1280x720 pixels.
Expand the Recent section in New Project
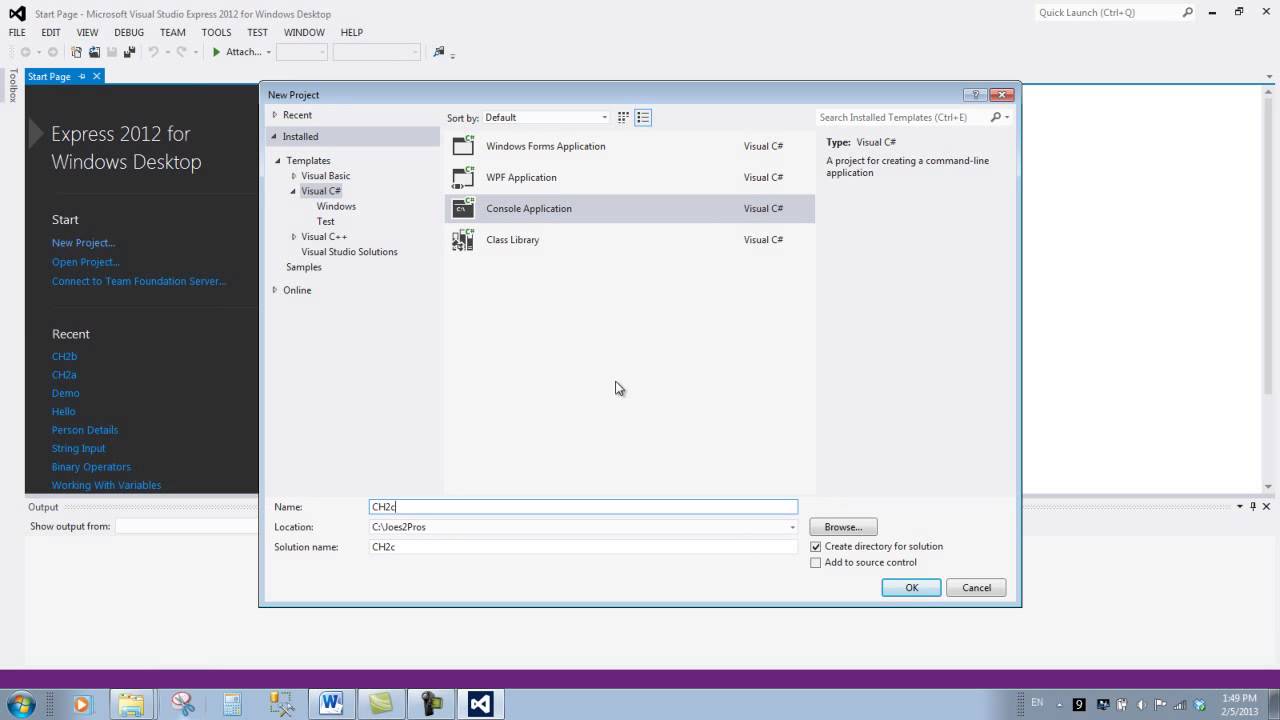[275, 115]
